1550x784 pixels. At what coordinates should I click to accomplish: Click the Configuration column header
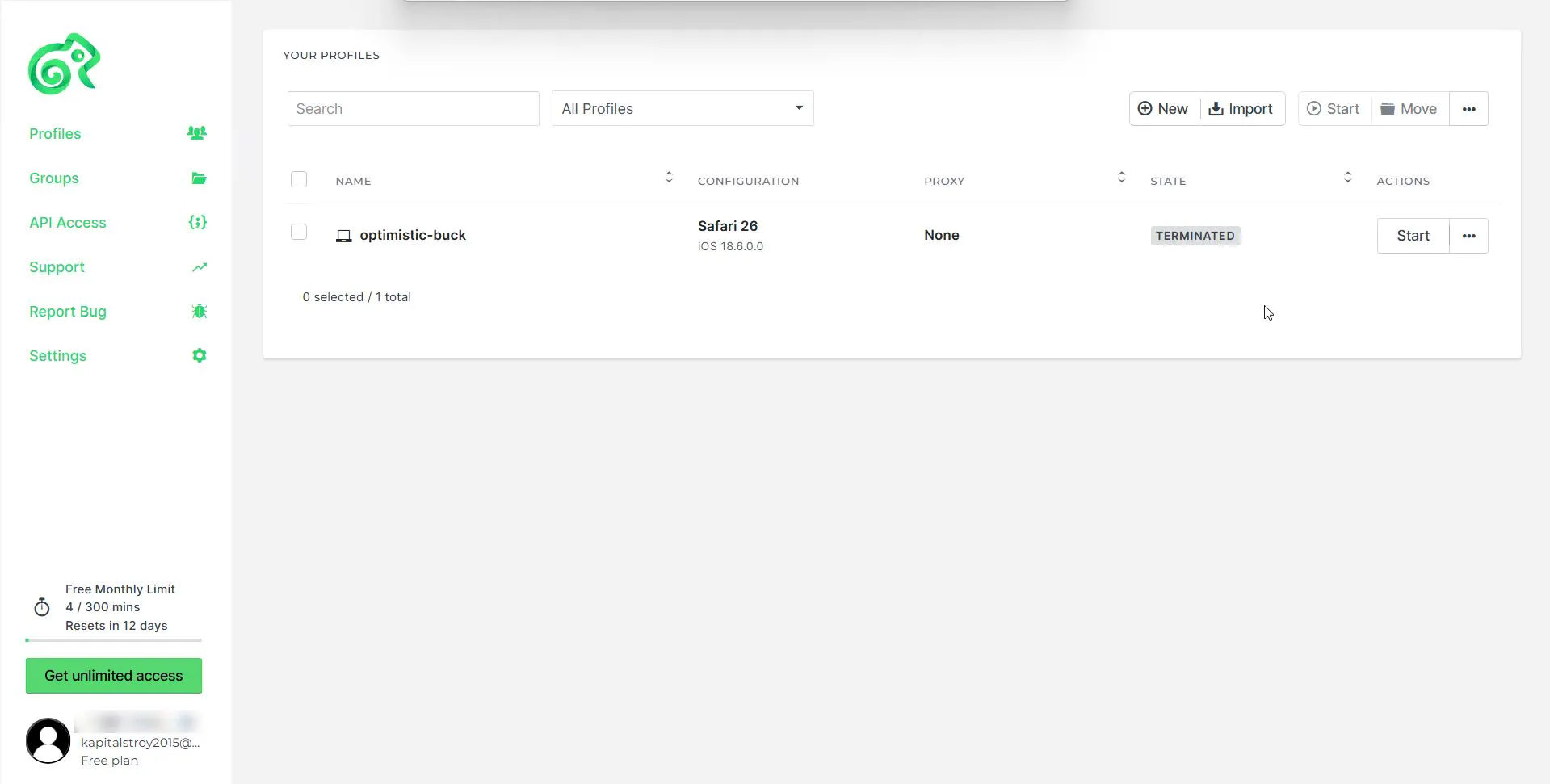[749, 181]
